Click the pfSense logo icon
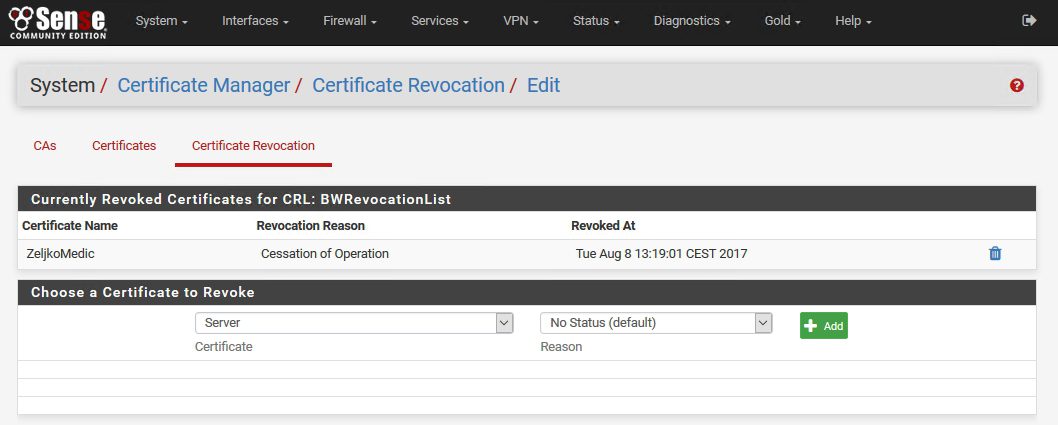 pos(57,21)
